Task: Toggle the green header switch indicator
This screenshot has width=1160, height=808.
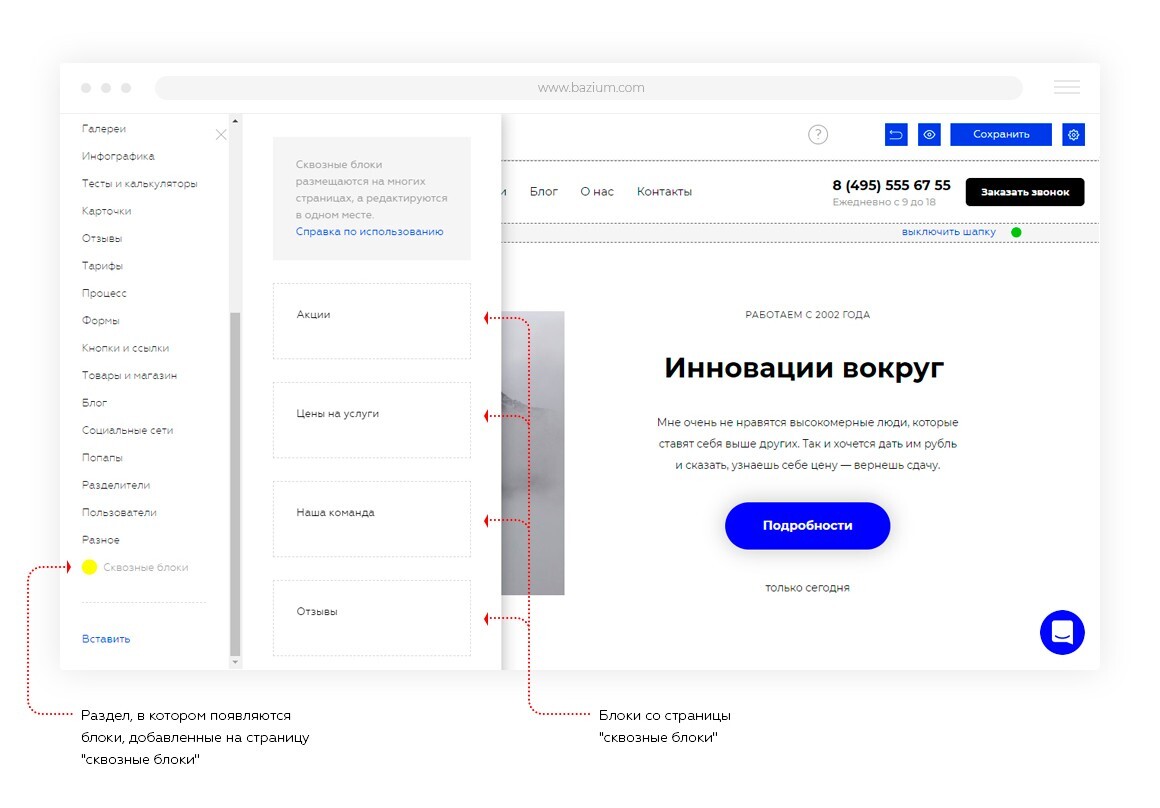Action: point(1016,232)
